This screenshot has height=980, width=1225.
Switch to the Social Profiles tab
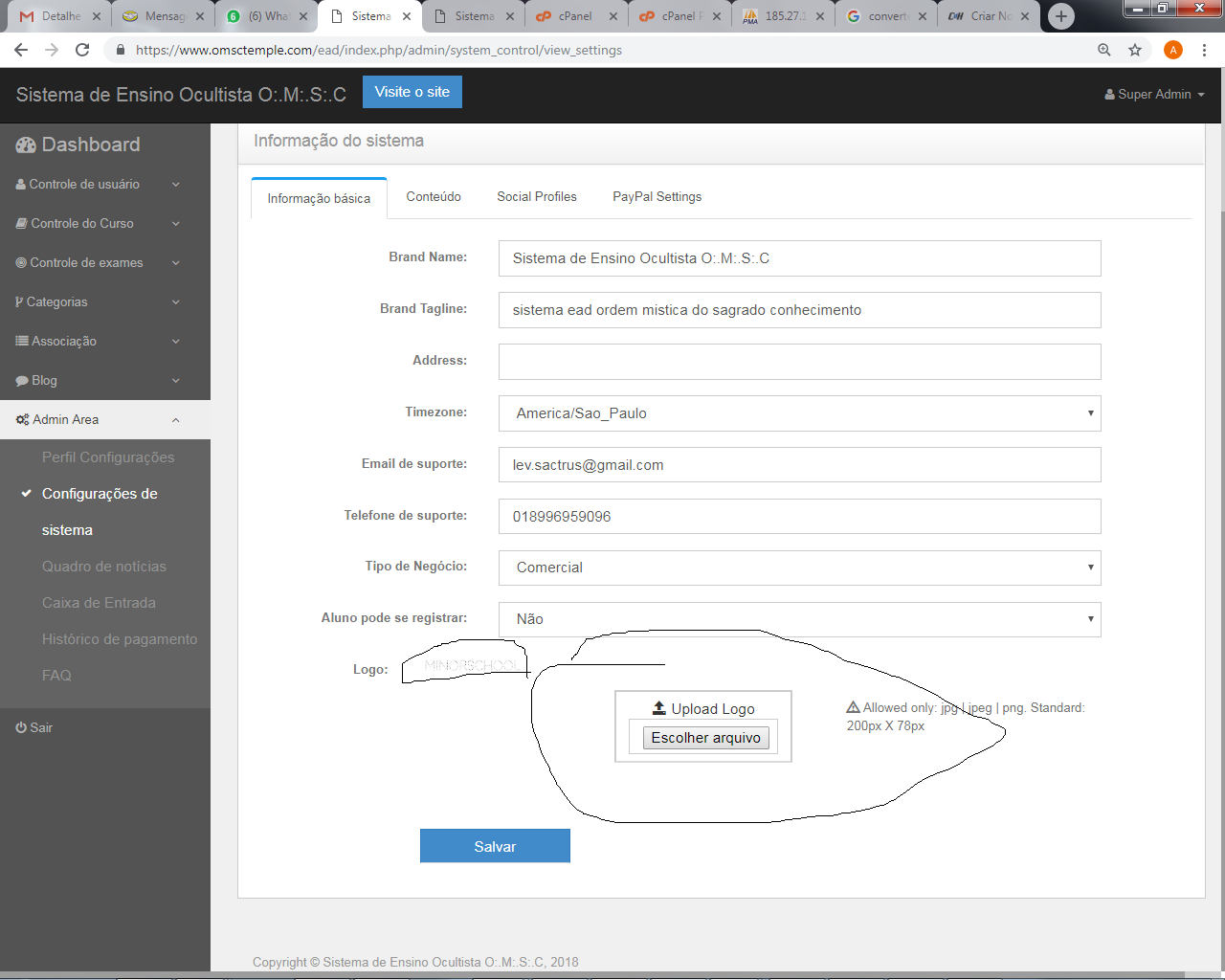[537, 196]
